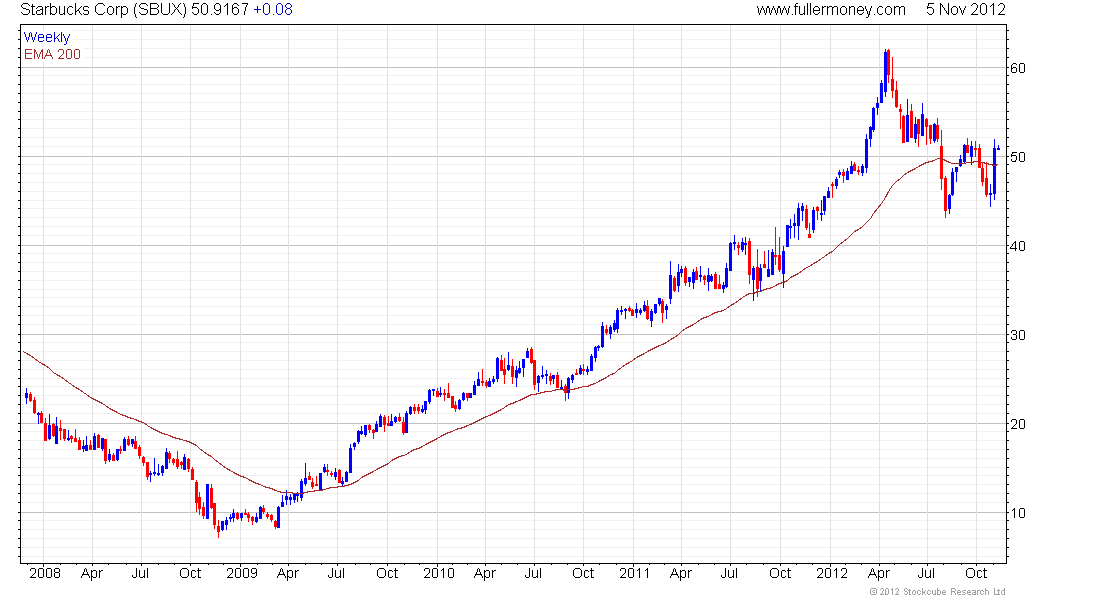Click the 5 Nov 2012 date label
This screenshot has width=1100, height=600.
(965, 10)
